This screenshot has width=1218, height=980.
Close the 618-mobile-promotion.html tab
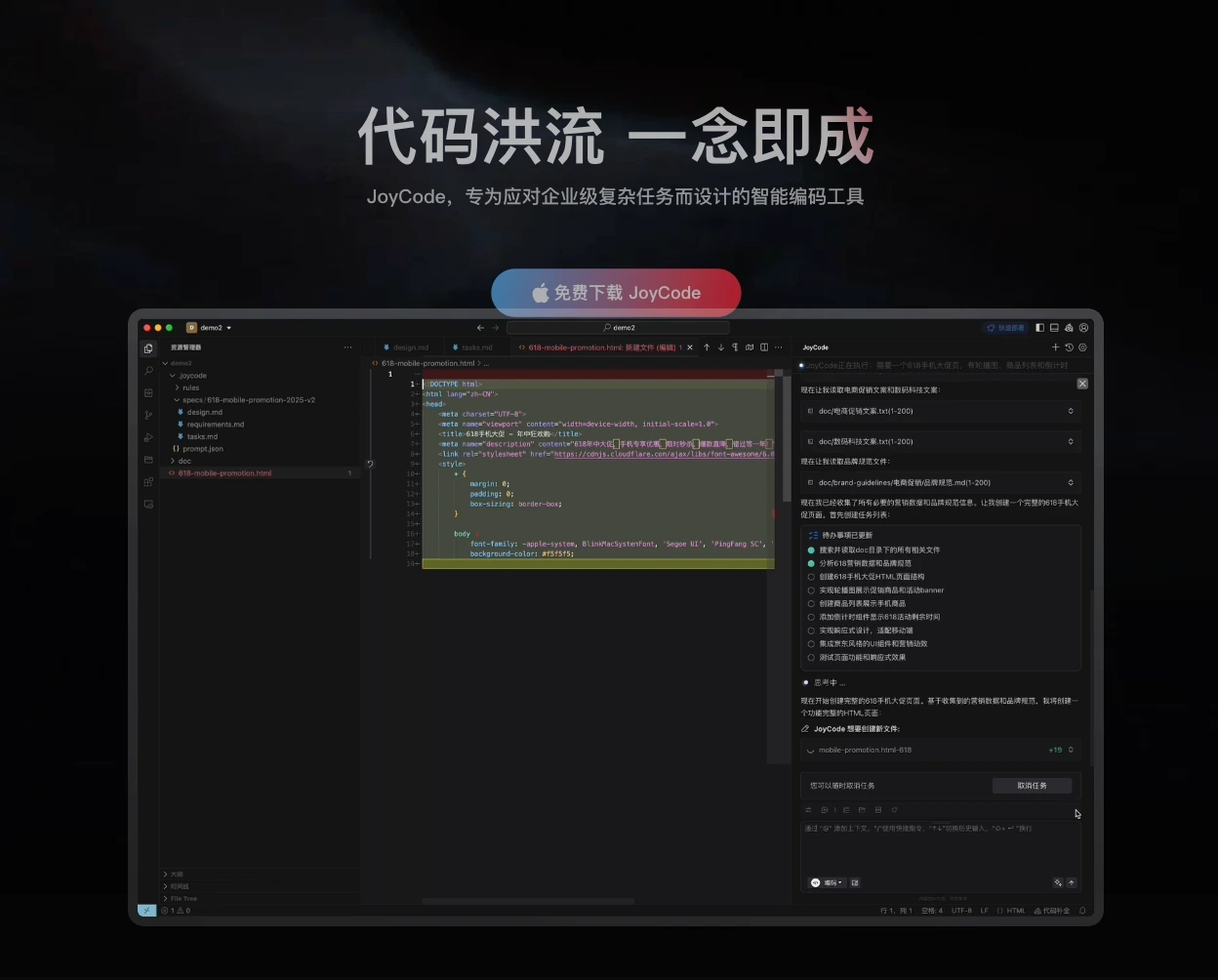pos(691,347)
